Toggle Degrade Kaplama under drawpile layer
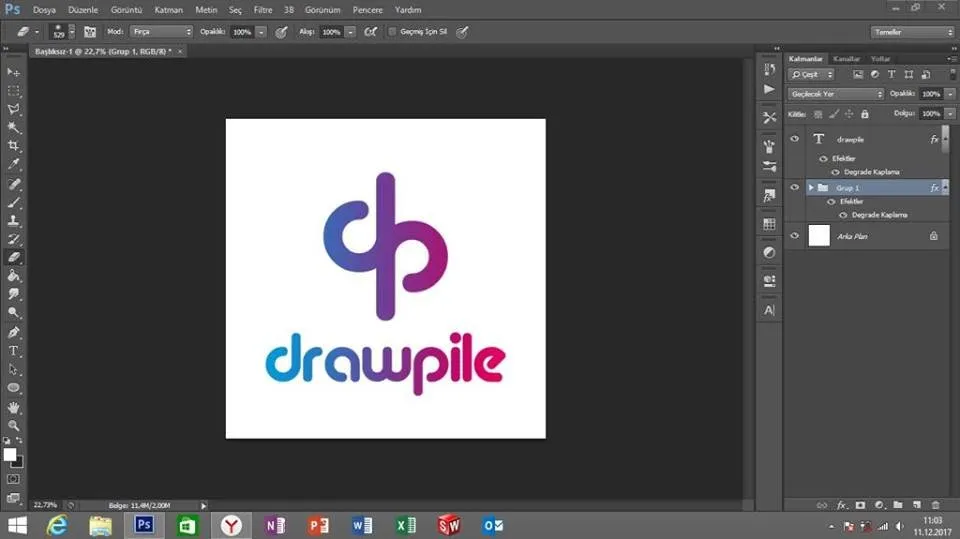Screen dimensions: 960x539 (x=836, y=172)
